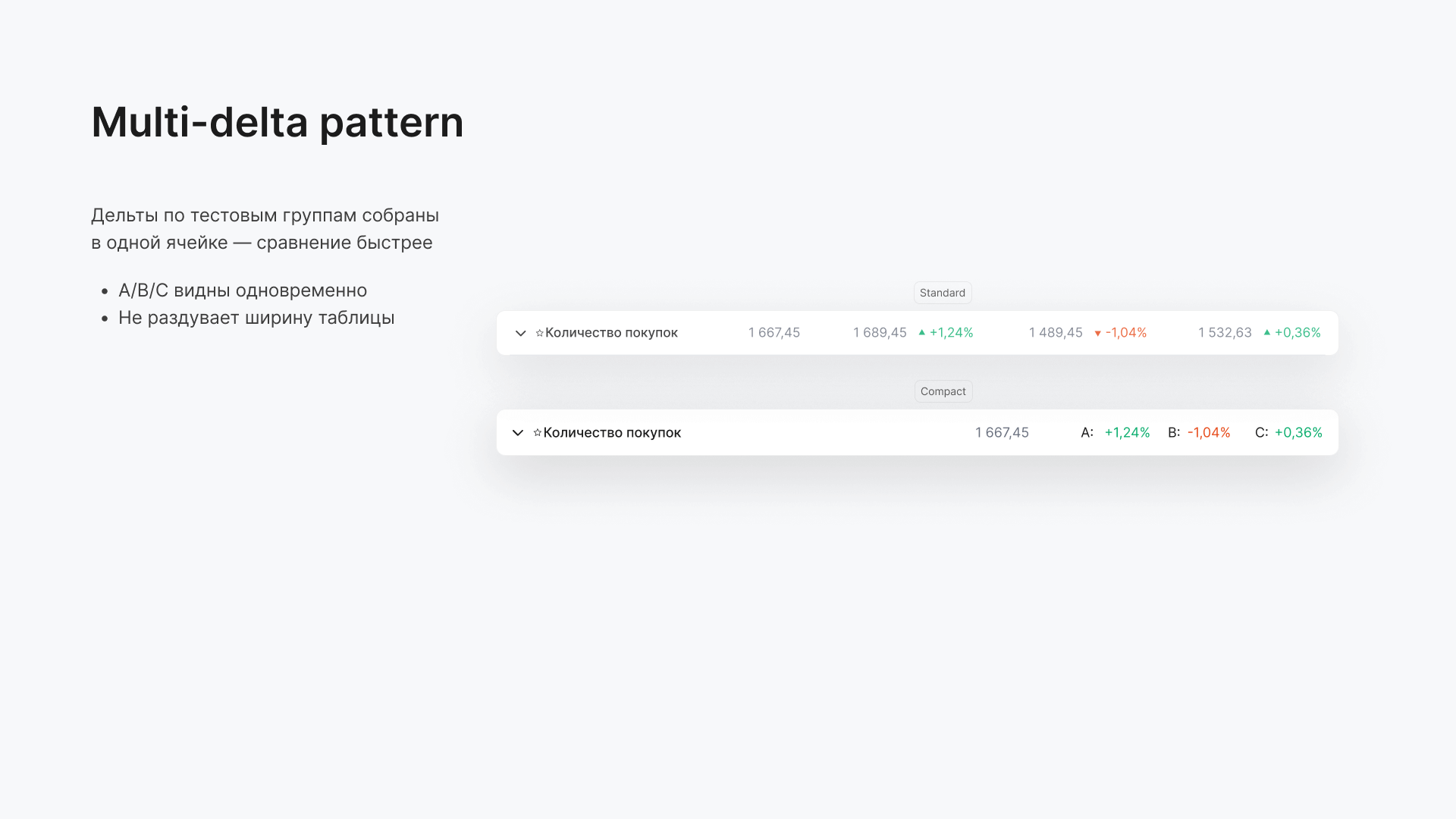Image resolution: width=1456 pixels, height=819 pixels.
Task: Toggle the Compact display mode badge
Action: coord(943,391)
